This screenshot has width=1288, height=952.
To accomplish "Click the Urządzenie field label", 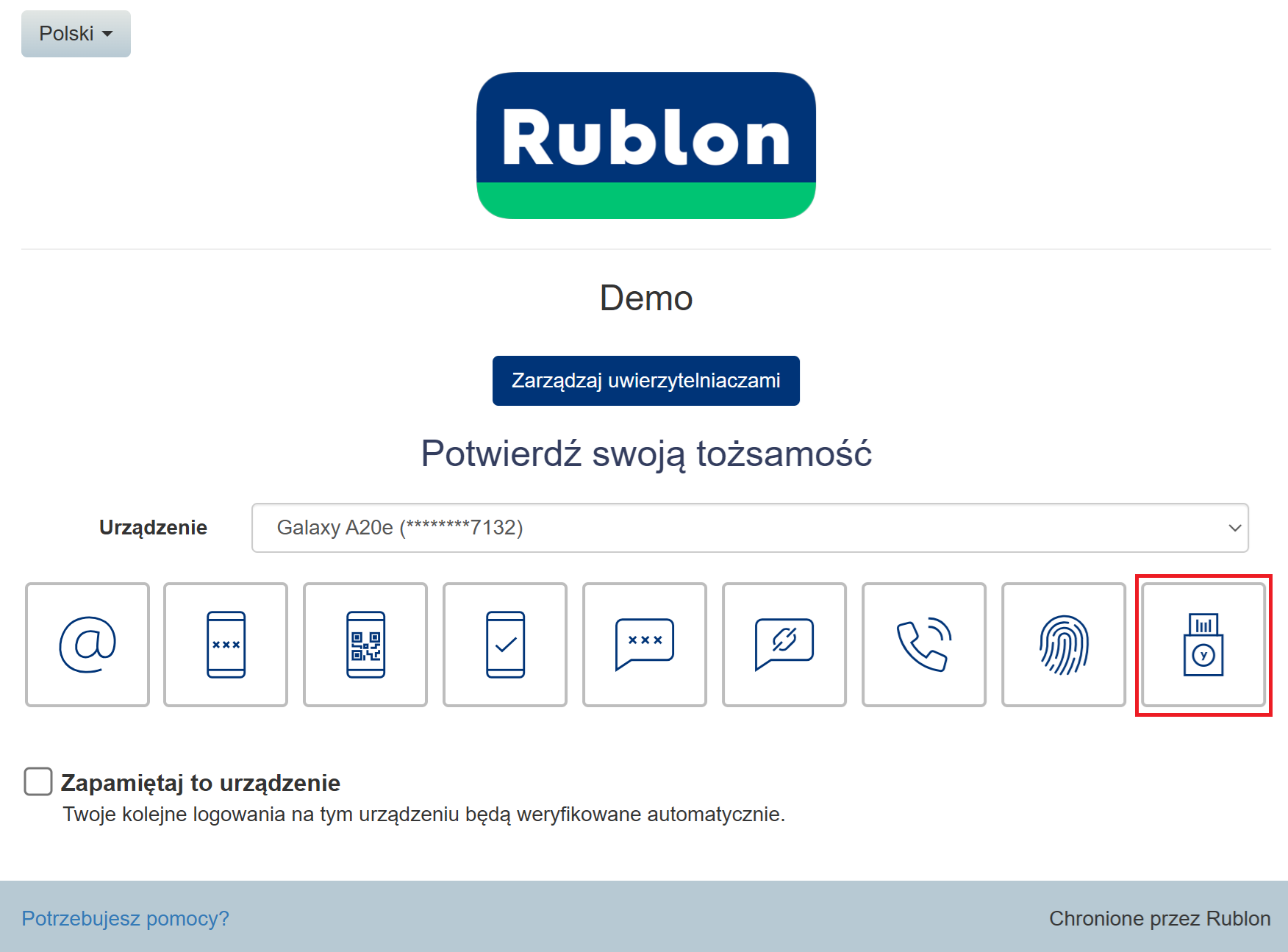I will coord(153,528).
